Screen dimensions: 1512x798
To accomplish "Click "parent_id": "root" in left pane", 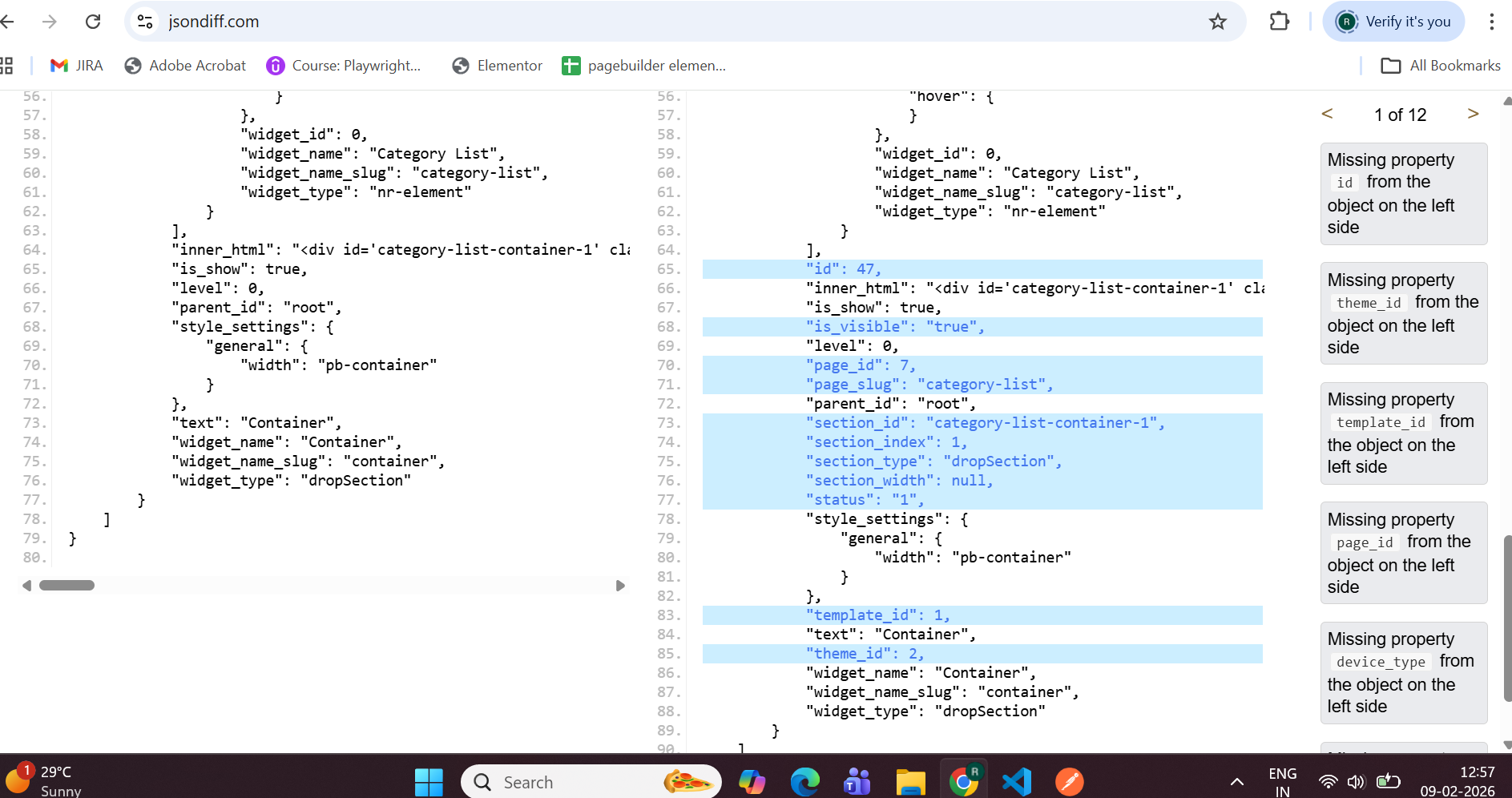I will pos(256,308).
